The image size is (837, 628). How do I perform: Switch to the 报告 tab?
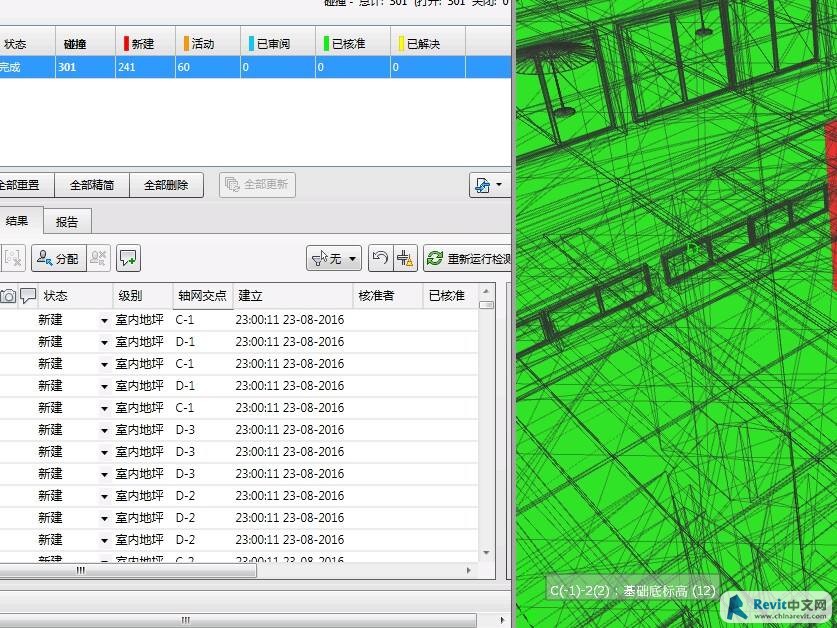coord(67,222)
